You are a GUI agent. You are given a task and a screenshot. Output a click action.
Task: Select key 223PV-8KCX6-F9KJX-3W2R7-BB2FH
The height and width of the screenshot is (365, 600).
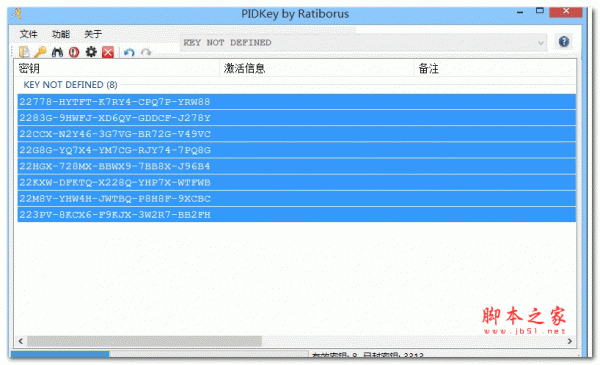click(x=297, y=215)
